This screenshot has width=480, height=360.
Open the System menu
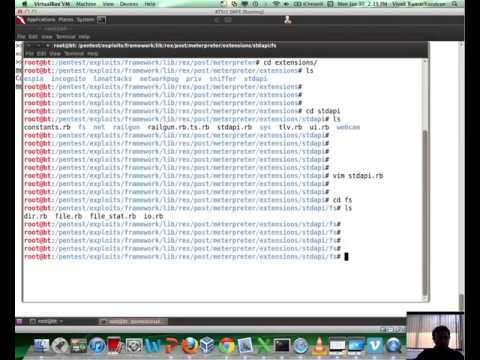point(85,20)
